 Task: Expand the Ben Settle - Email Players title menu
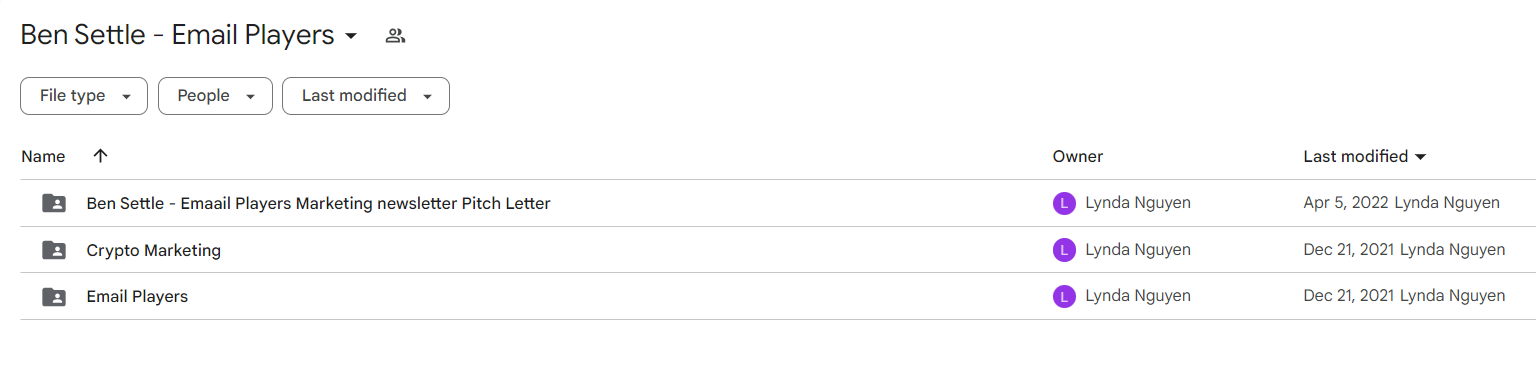tap(351, 36)
